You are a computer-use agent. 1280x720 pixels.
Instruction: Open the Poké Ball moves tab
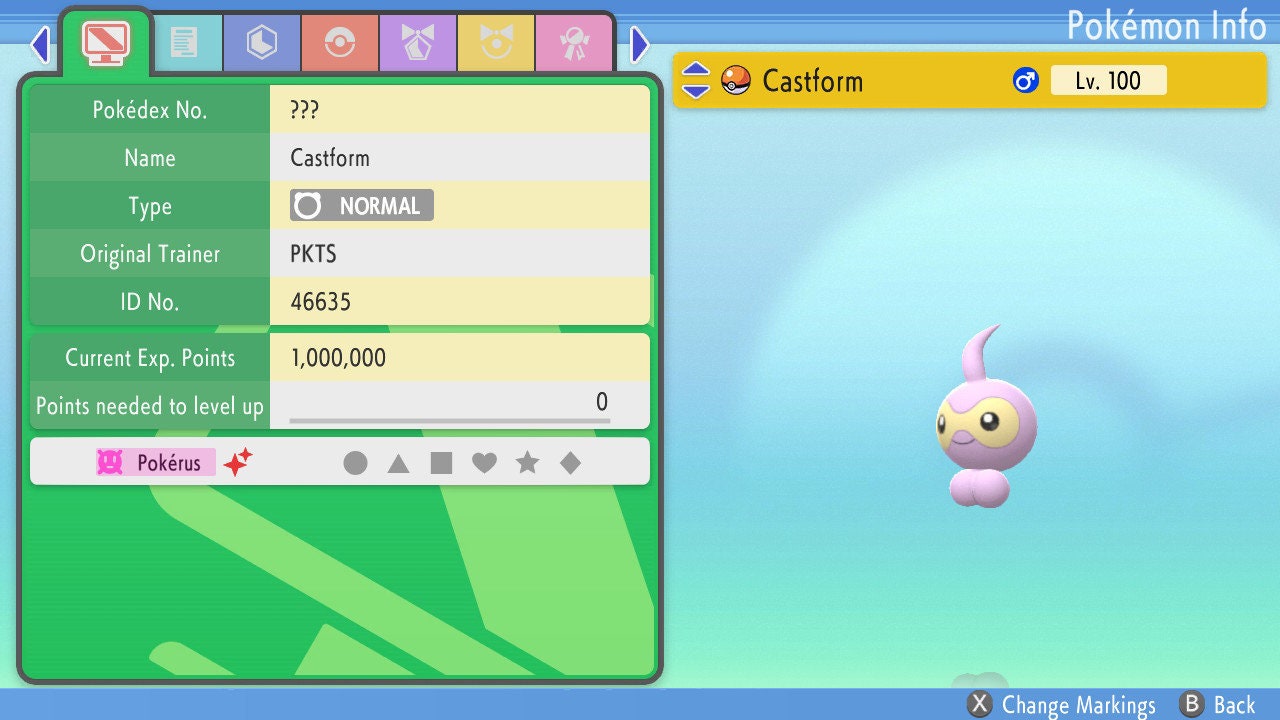(340, 42)
